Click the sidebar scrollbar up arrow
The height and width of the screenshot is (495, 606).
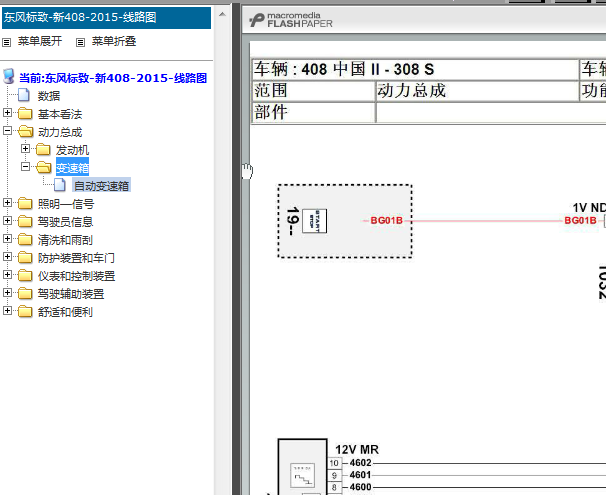(x=222, y=14)
